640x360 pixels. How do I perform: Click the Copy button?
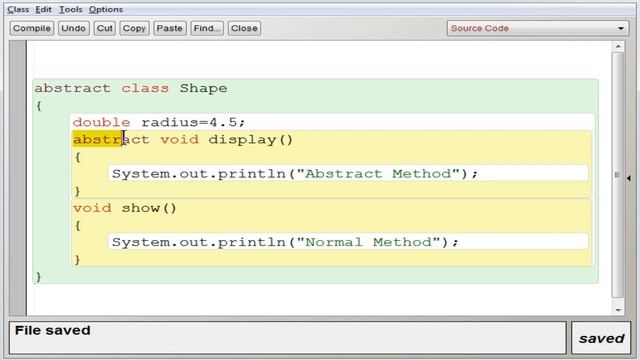(134, 28)
